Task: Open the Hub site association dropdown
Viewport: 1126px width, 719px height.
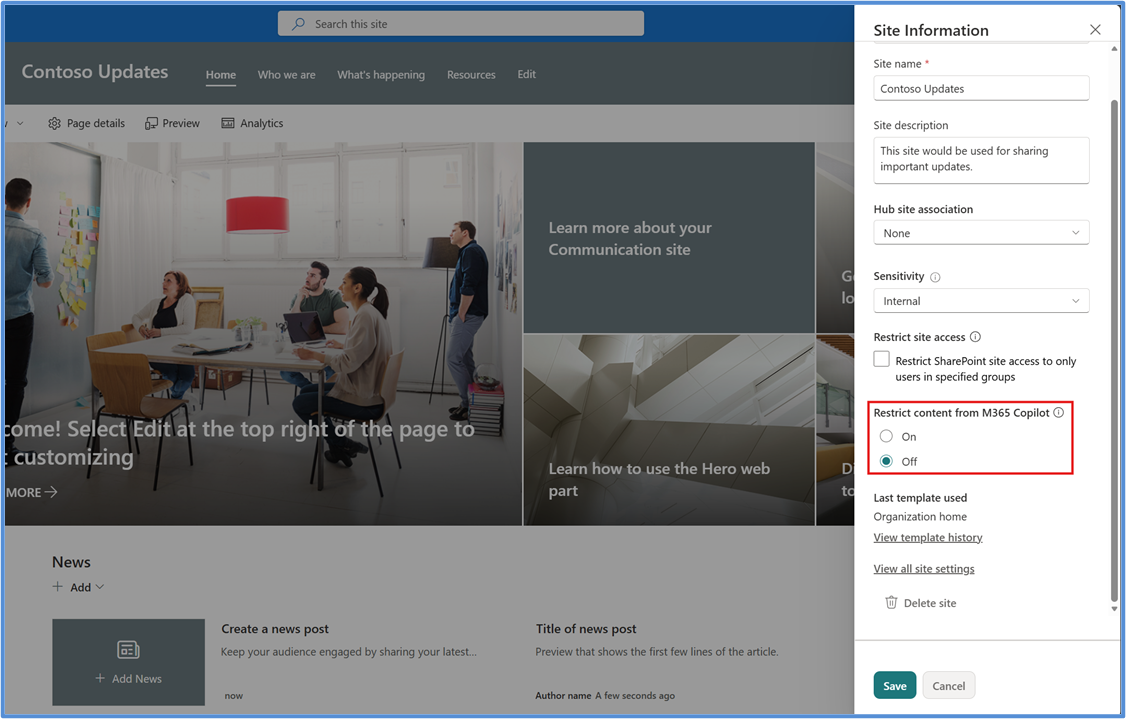Action: click(x=981, y=232)
